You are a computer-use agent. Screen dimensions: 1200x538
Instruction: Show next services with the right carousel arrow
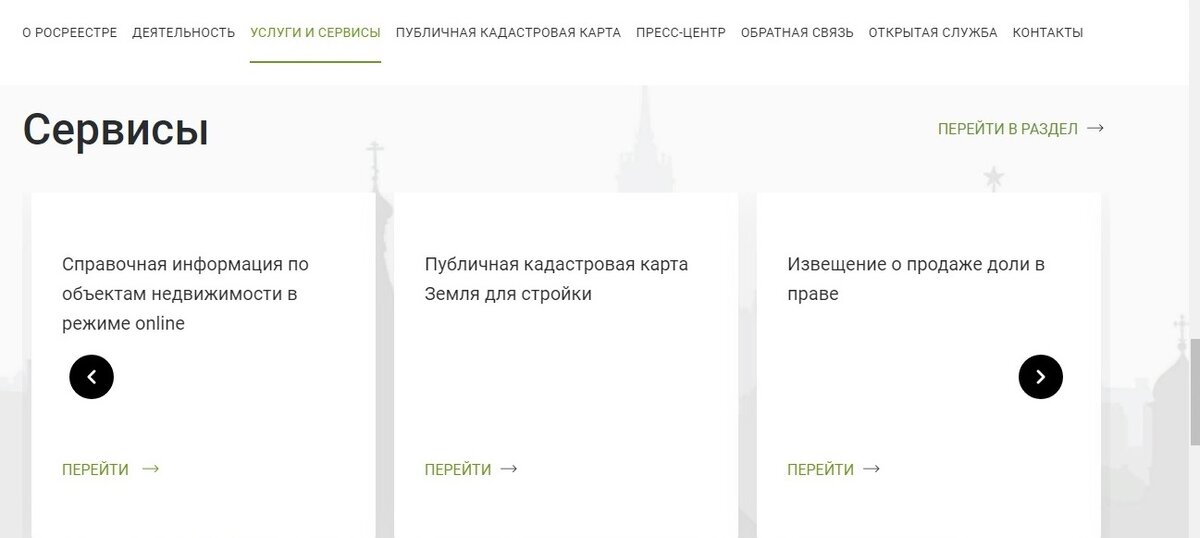[1040, 377]
